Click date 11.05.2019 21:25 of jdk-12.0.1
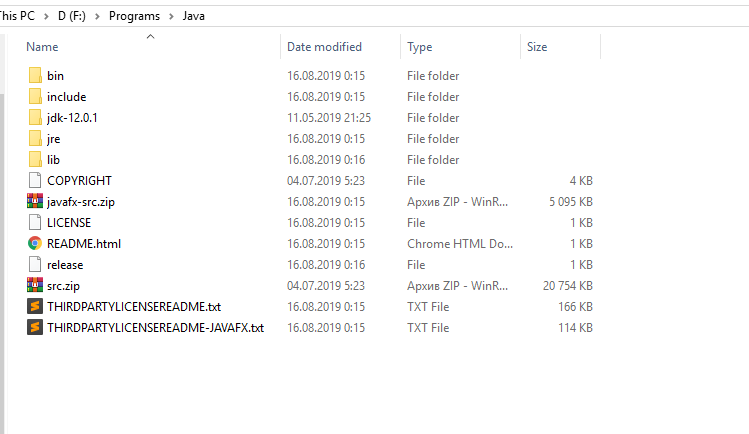 [x=329, y=117]
